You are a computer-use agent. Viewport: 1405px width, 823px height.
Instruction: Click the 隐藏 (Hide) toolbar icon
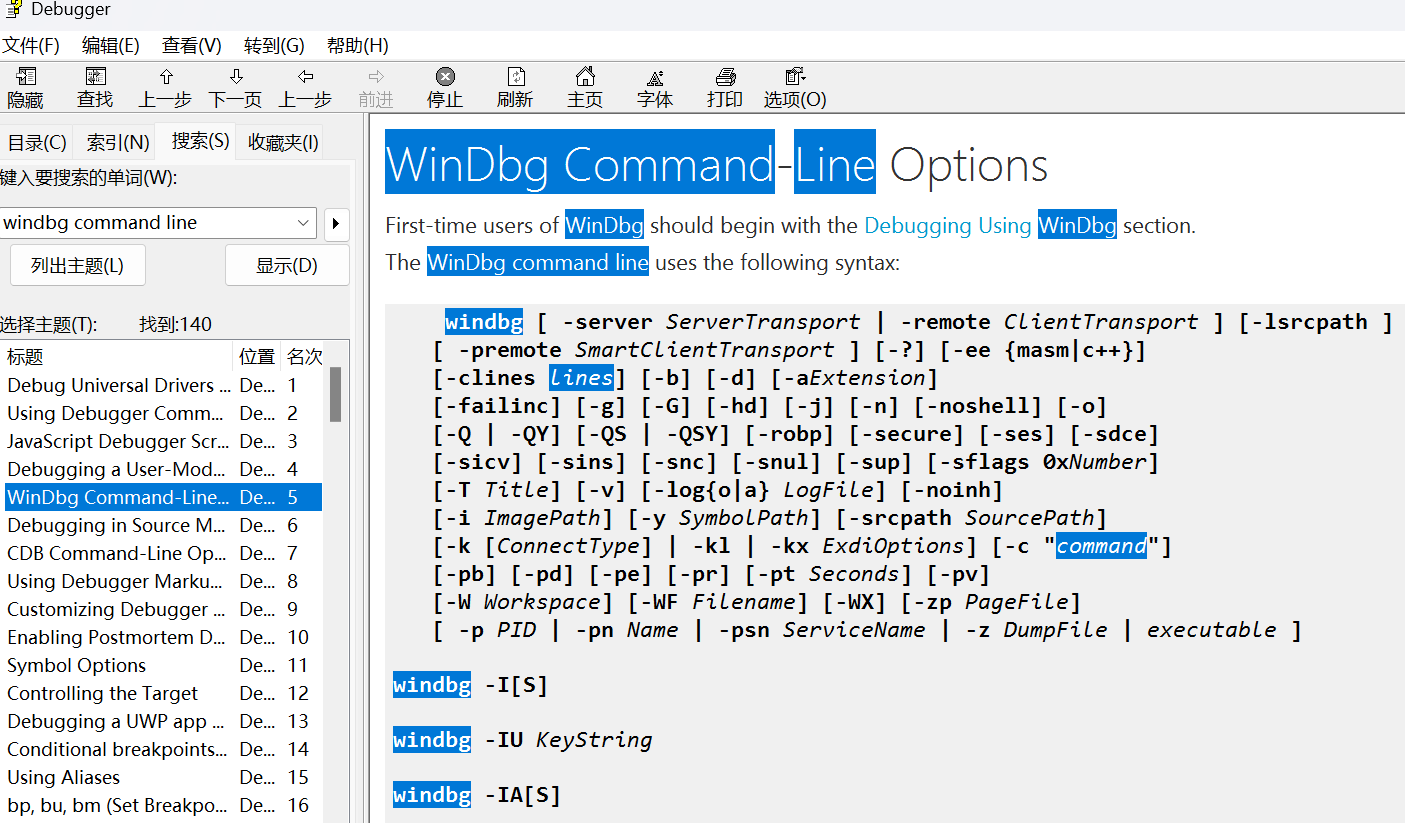click(x=25, y=88)
